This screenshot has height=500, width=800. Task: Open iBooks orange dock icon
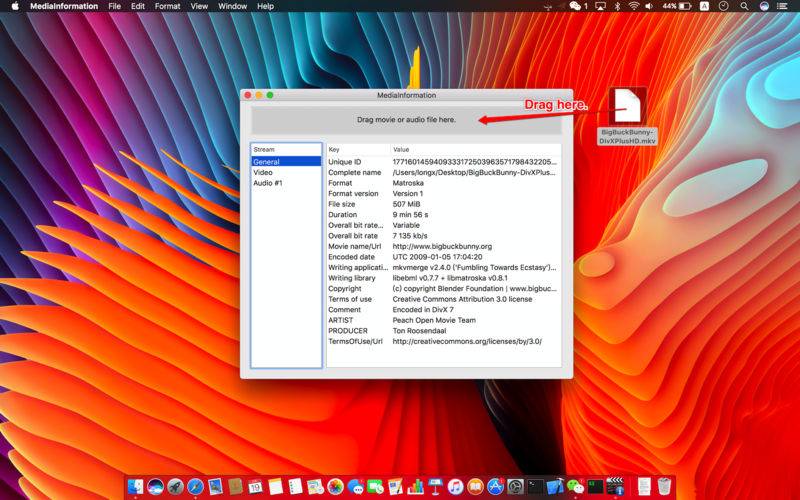476,486
